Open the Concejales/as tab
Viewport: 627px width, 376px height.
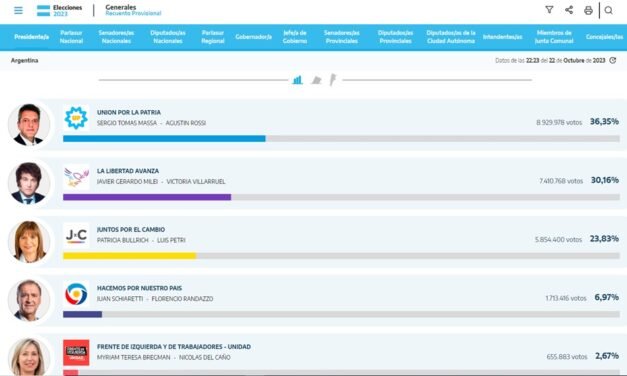pos(605,37)
